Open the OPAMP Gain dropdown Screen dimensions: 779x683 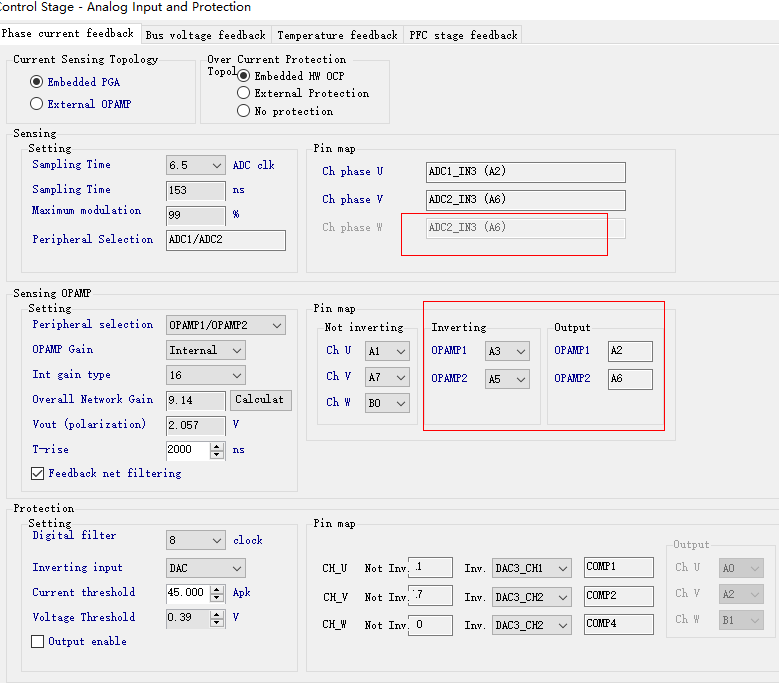pyautogui.click(x=206, y=350)
